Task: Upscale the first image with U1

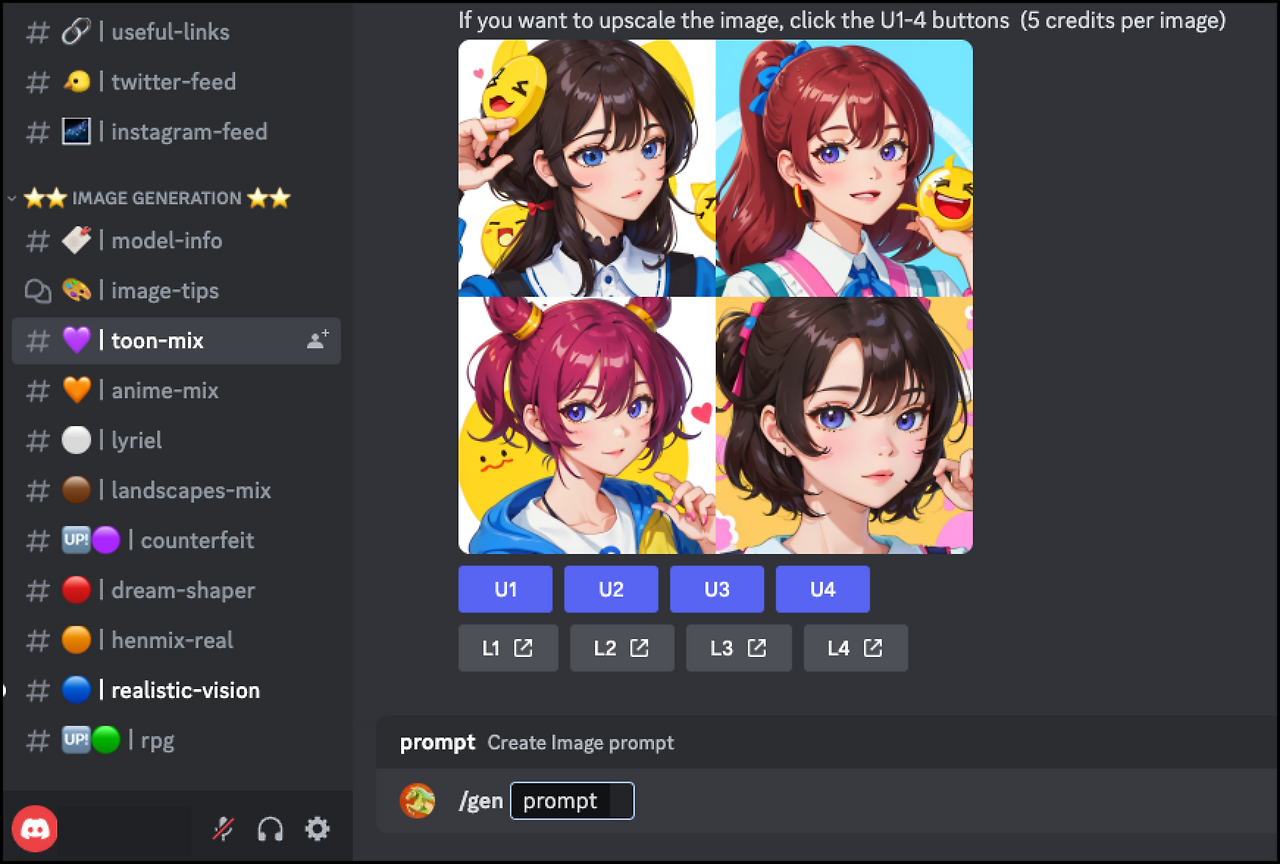Action: point(505,589)
